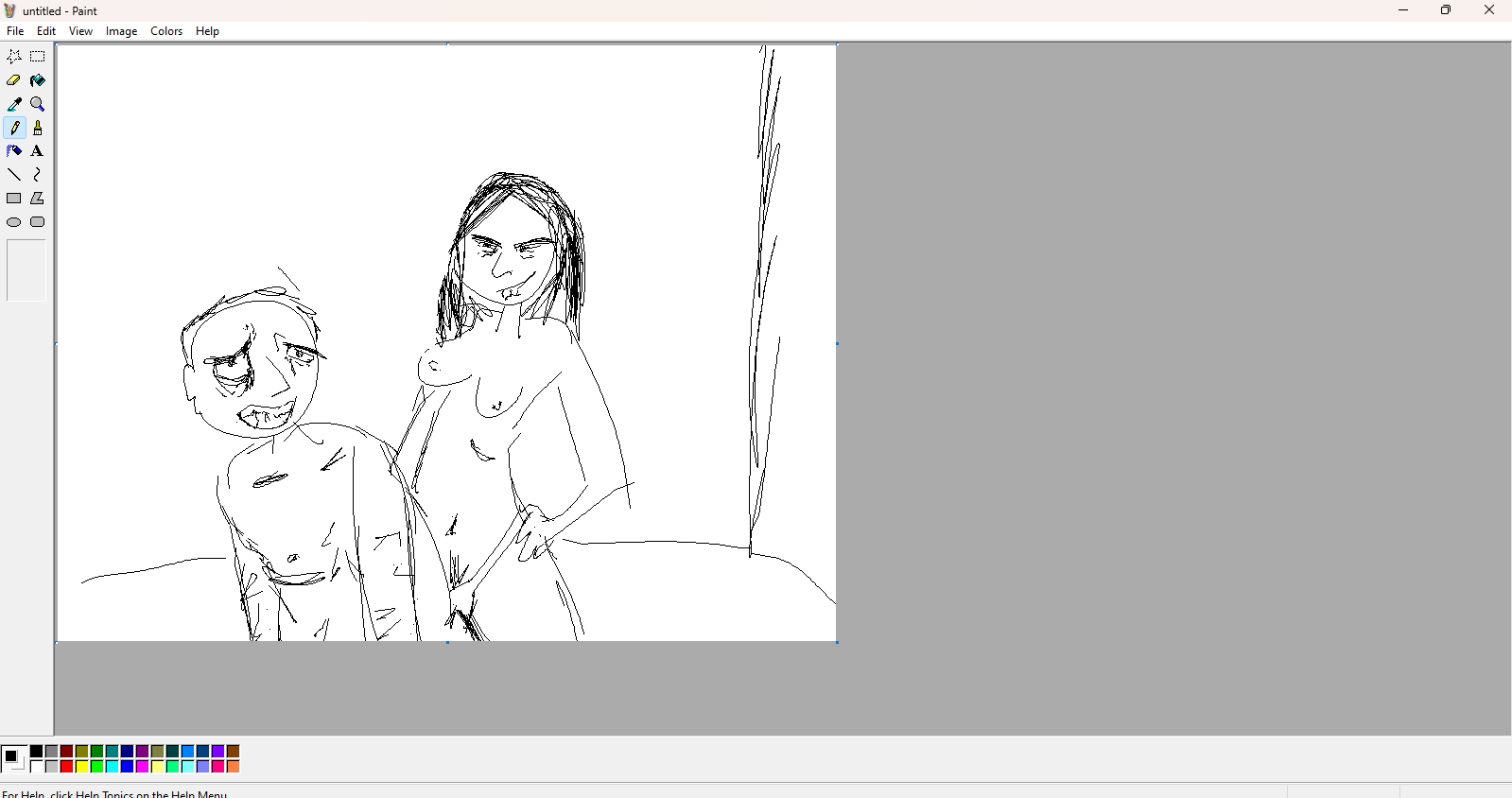Click the tool options box below the tools
The height and width of the screenshot is (798, 1512).
(x=26, y=270)
